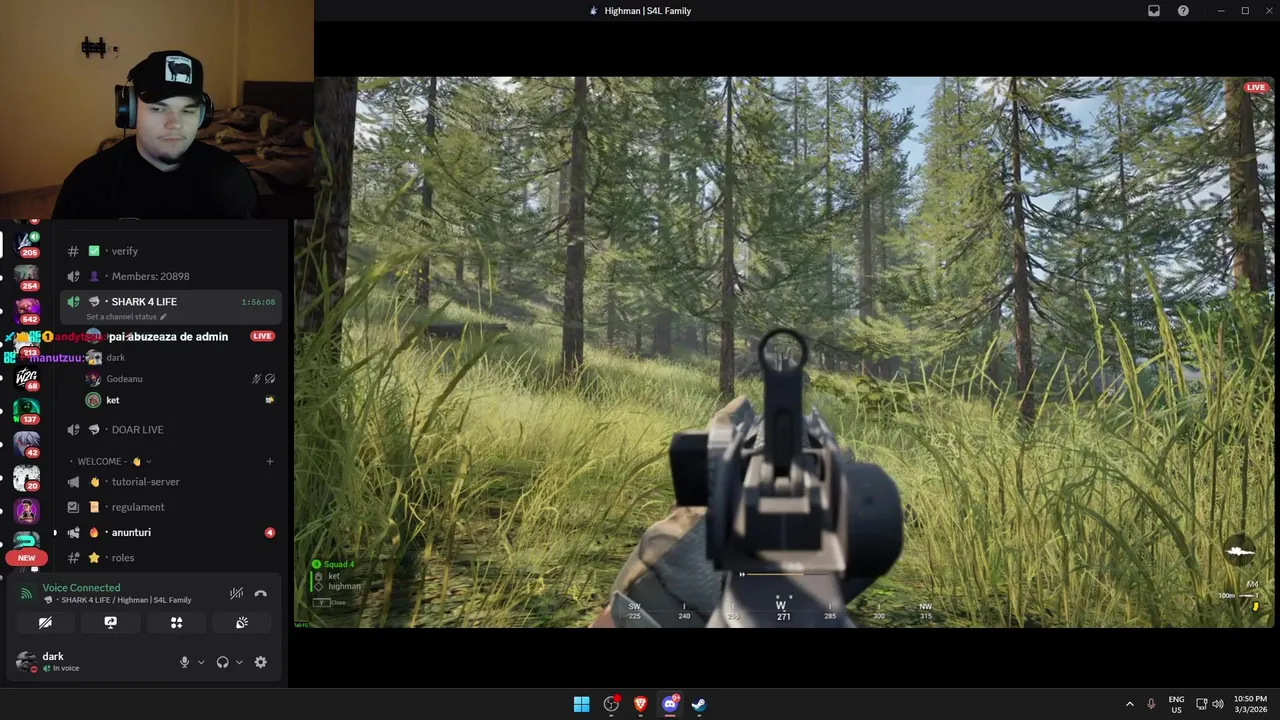Click the LIVE badge beside streaming user
The image size is (1280, 720).
[x=262, y=336]
